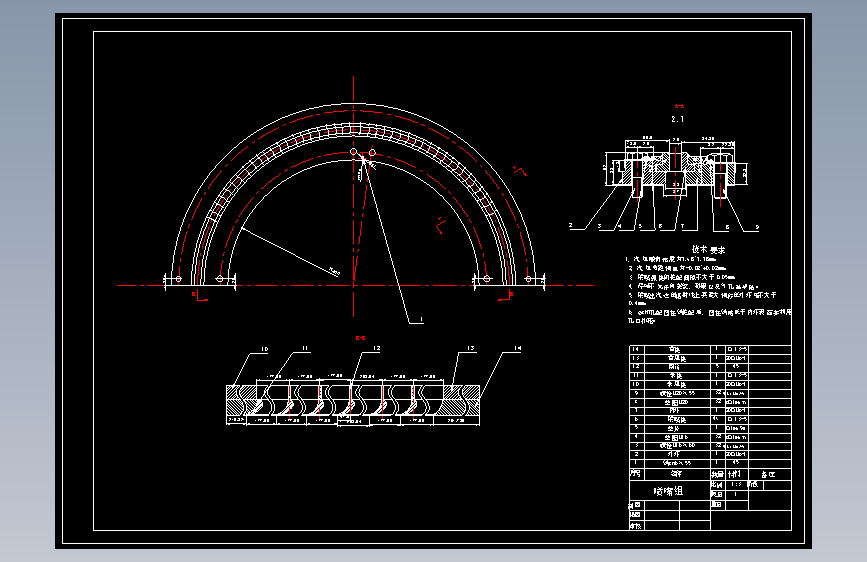Click parts list cell numbered 13

point(635,358)
